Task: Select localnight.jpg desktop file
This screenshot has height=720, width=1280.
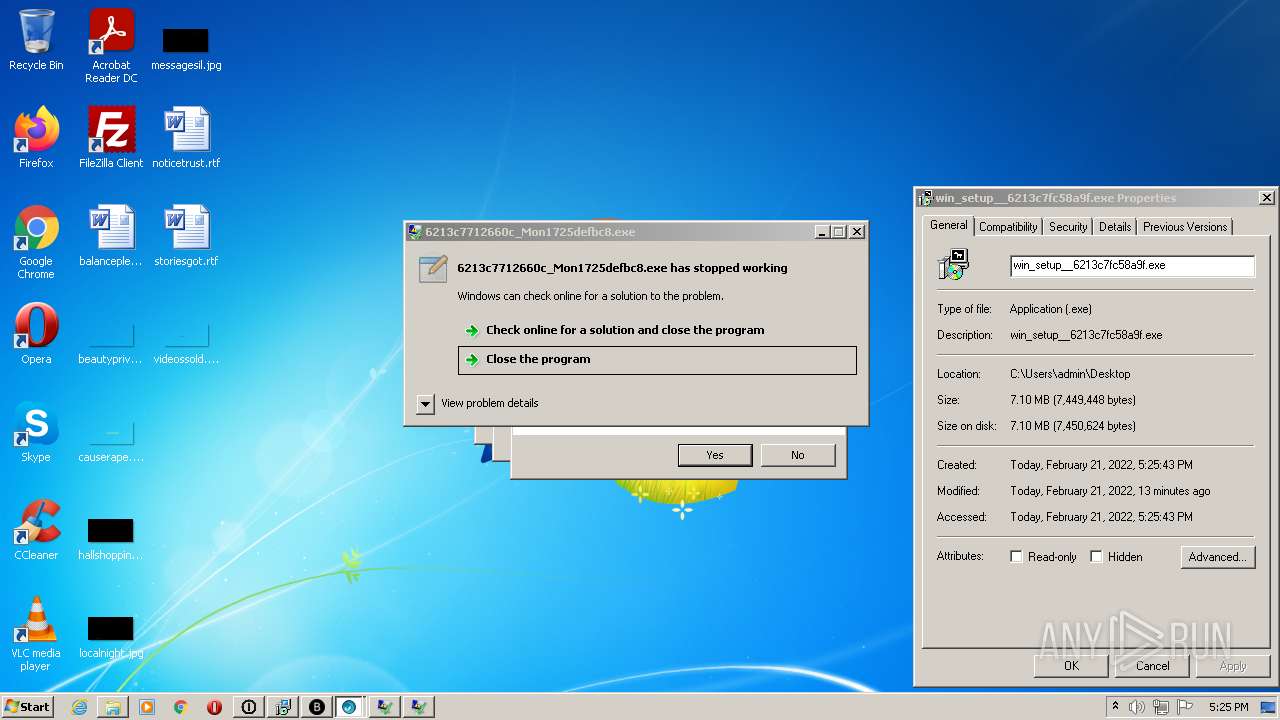Action: click(111, 636)
